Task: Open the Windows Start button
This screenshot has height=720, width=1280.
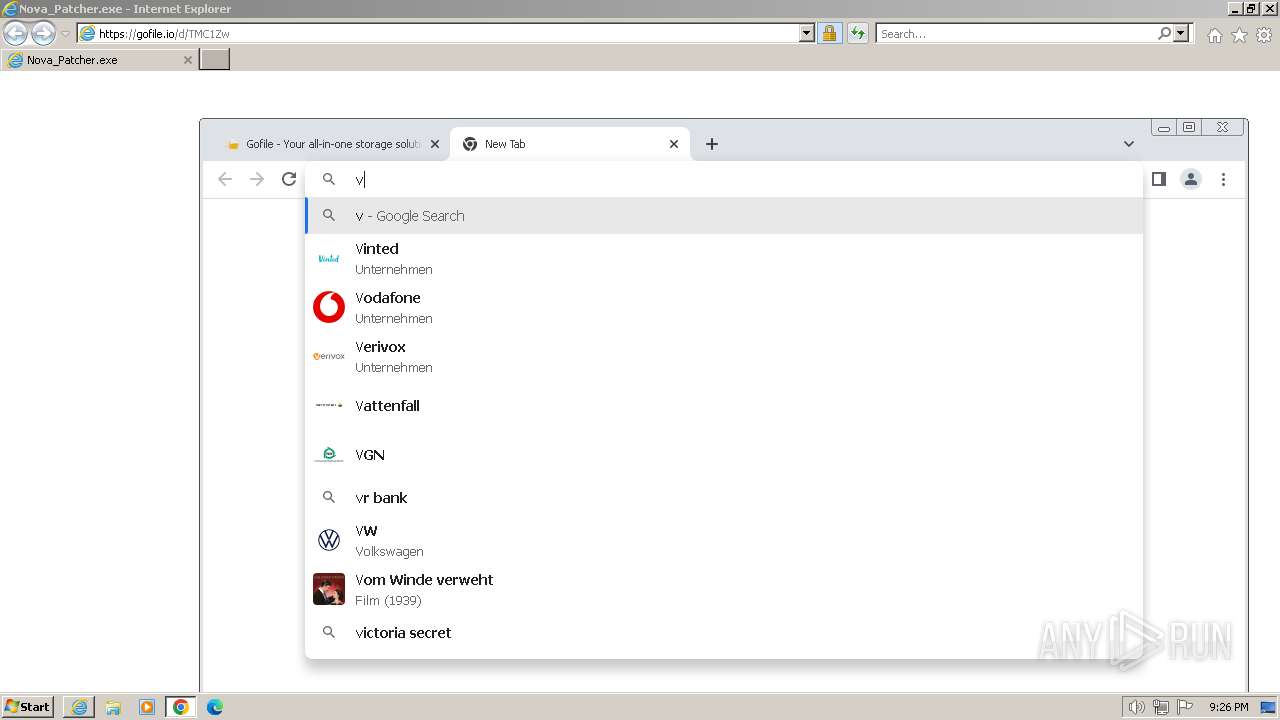Action: [x=28, y=706]
